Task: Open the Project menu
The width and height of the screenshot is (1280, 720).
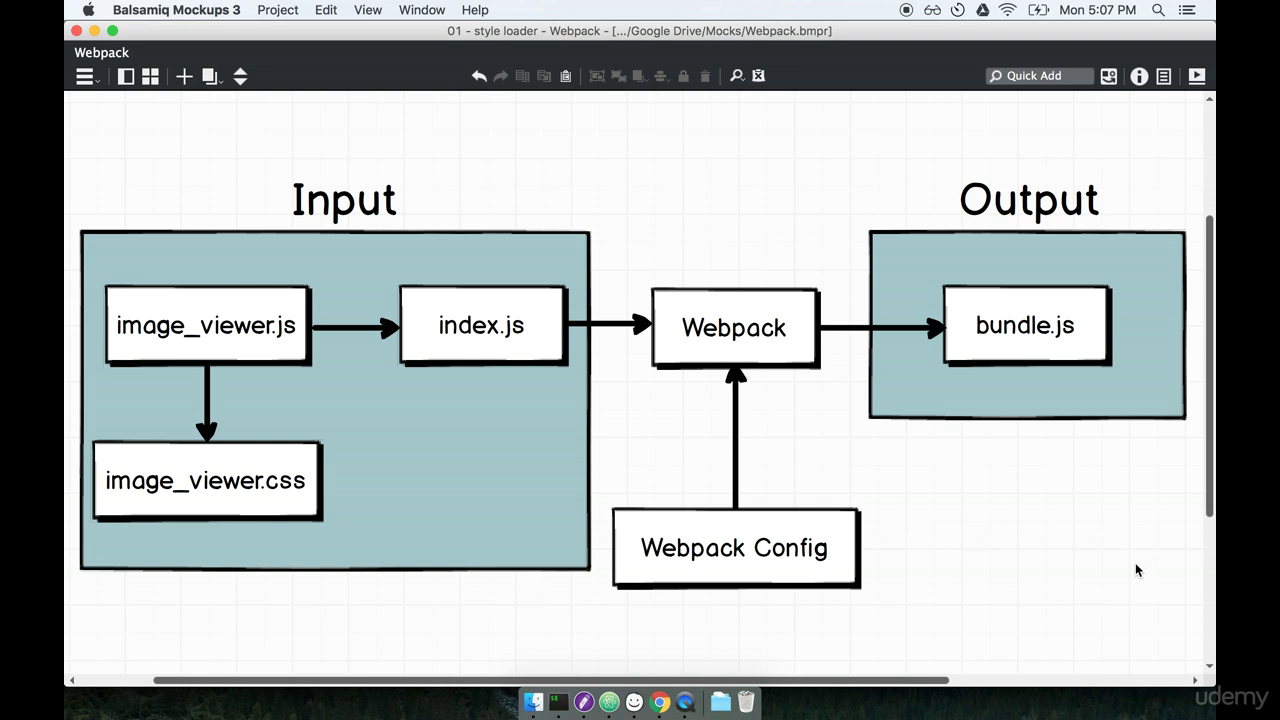Action: [278, 10]
